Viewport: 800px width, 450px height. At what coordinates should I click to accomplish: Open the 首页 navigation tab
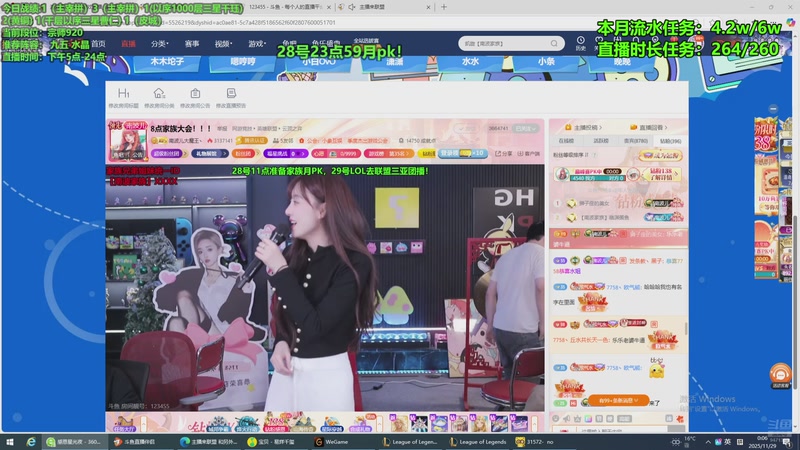pyautogui.click(x=98, y=44)
